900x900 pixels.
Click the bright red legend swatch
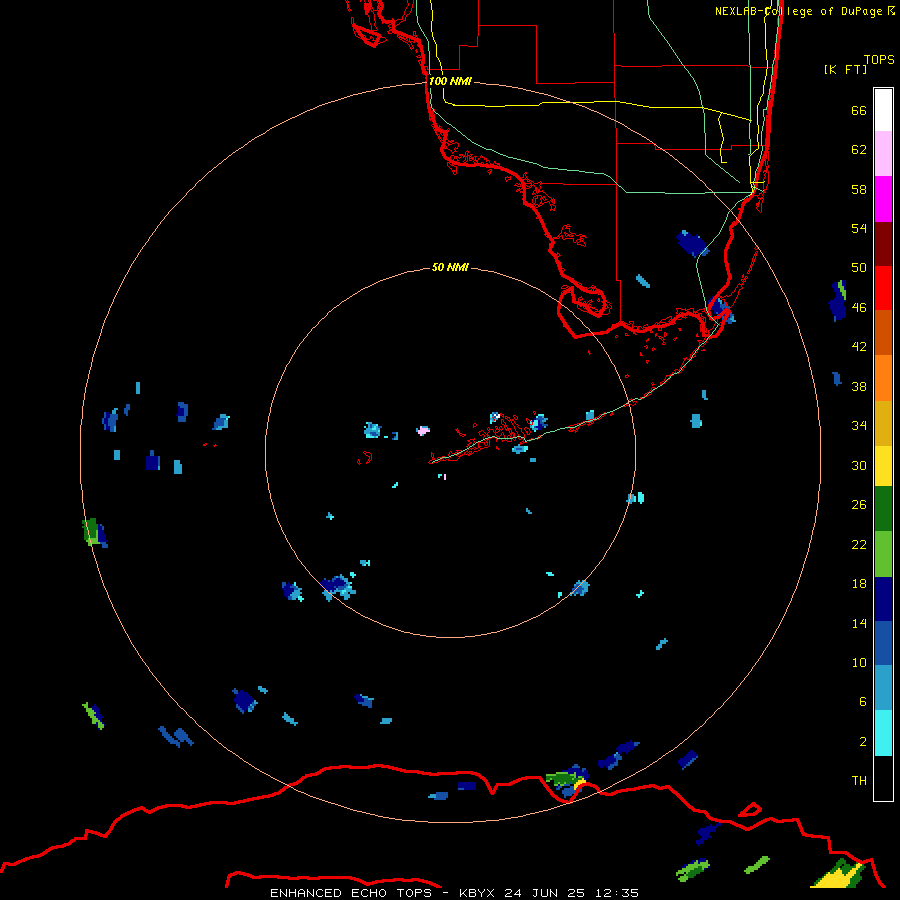[x=883, y=288]
